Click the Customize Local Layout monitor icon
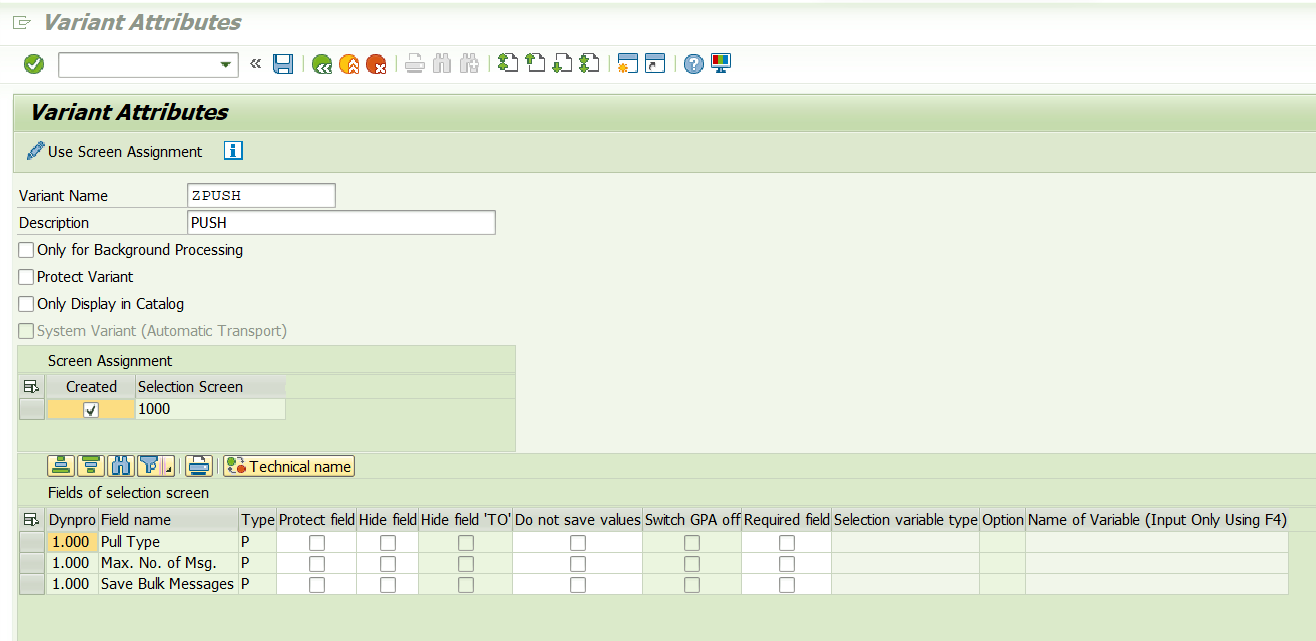1316x641 pixels. (723, 63)
